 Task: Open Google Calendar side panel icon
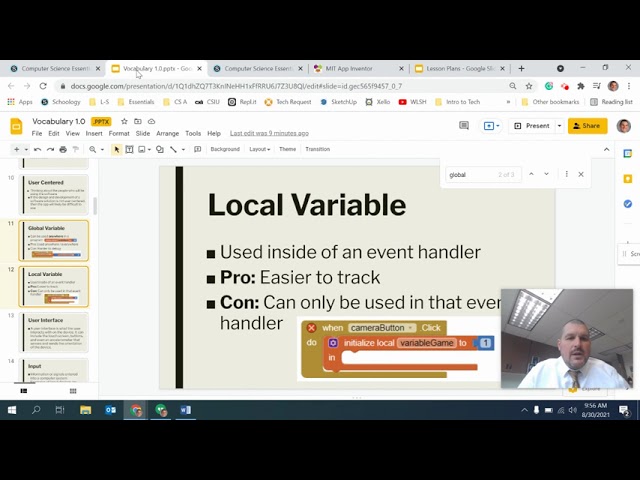tap(628, 154)
